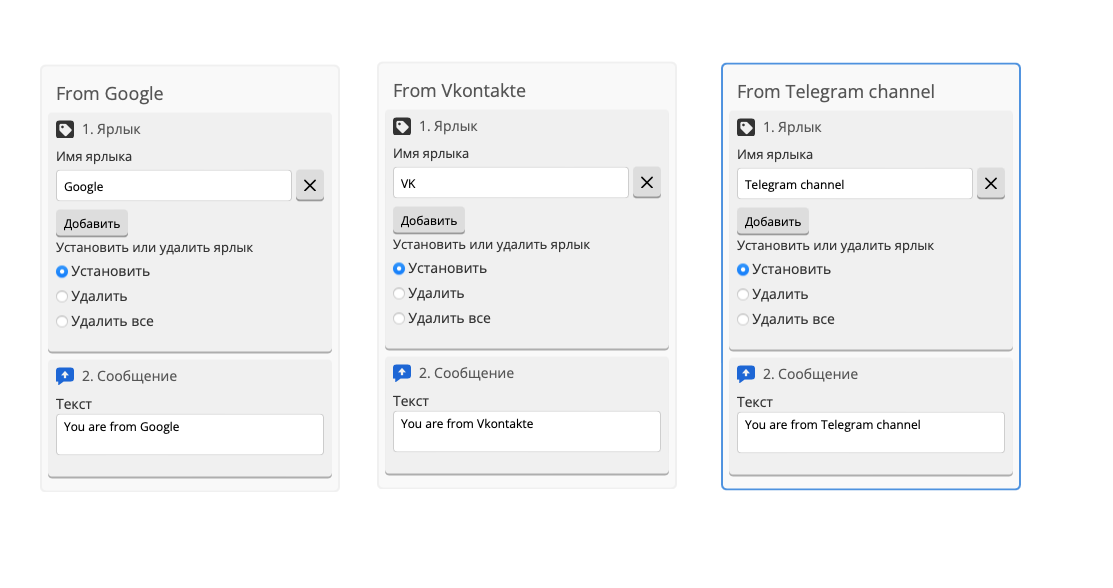Click the tag icon in From Vkontakte block
The width and height of the screenshot is (1113, 588).
click(x=402, y=126)
